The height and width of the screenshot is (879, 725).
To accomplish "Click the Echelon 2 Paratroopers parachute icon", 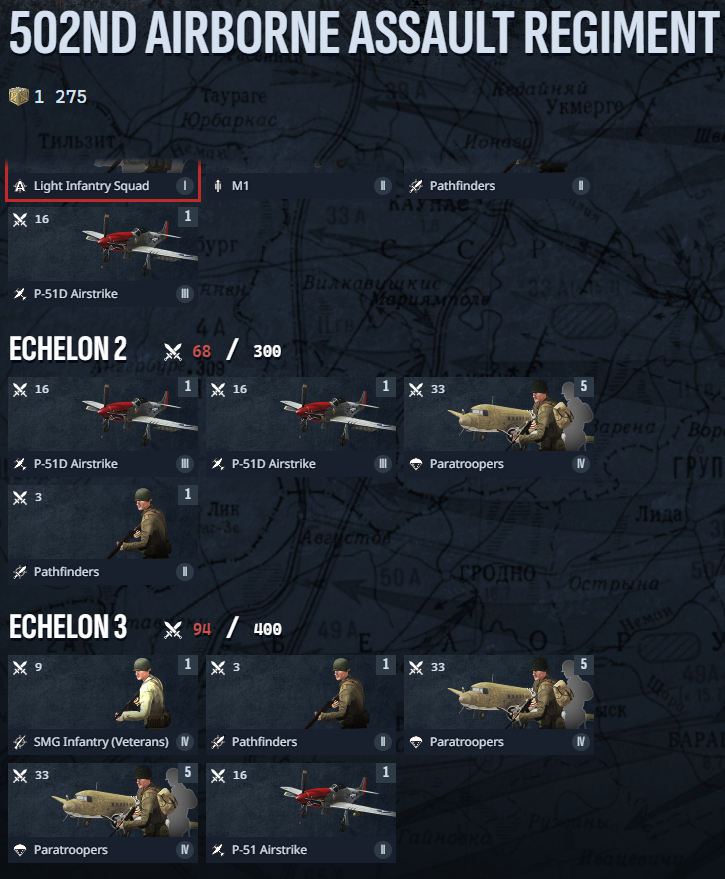I will (415, 464).
